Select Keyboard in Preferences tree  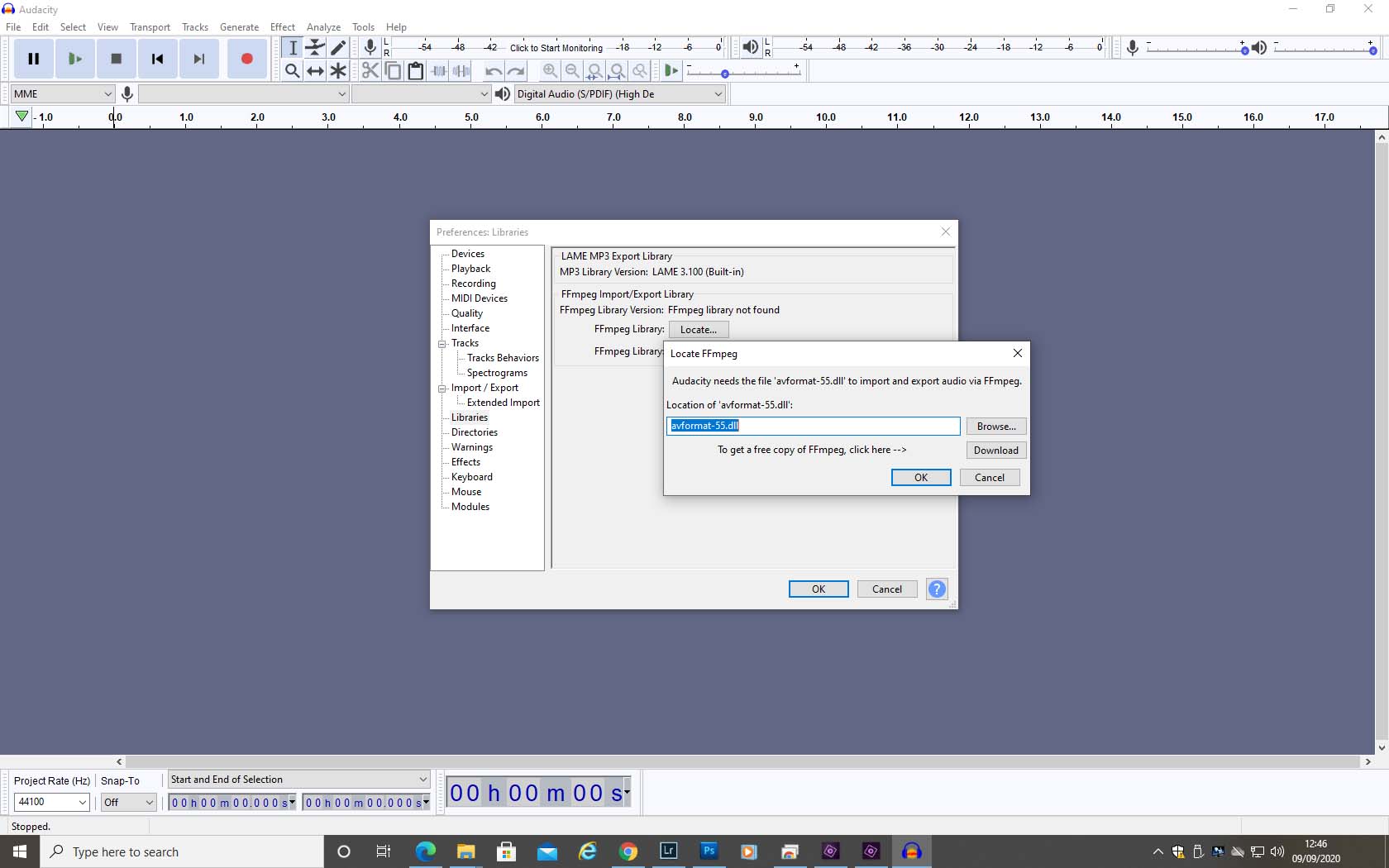tap(472, 477)
